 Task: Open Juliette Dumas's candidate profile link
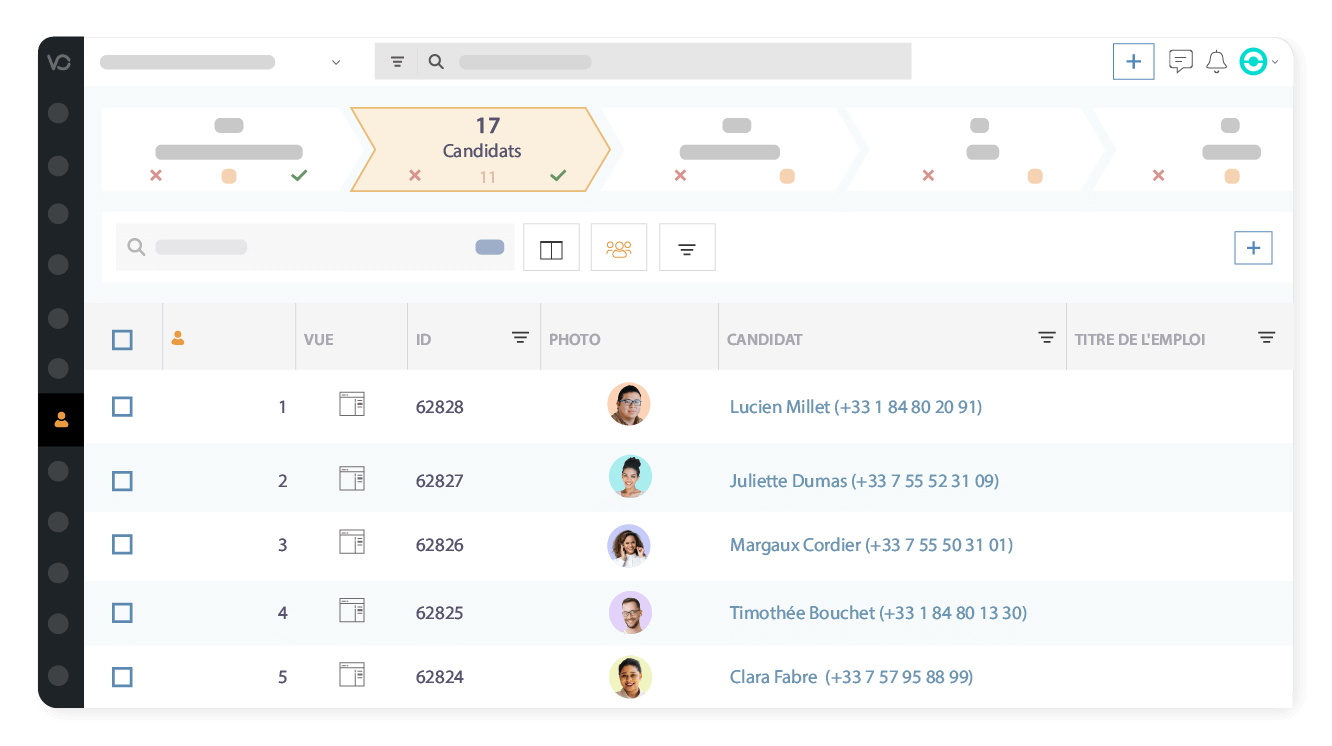(863, 481)
